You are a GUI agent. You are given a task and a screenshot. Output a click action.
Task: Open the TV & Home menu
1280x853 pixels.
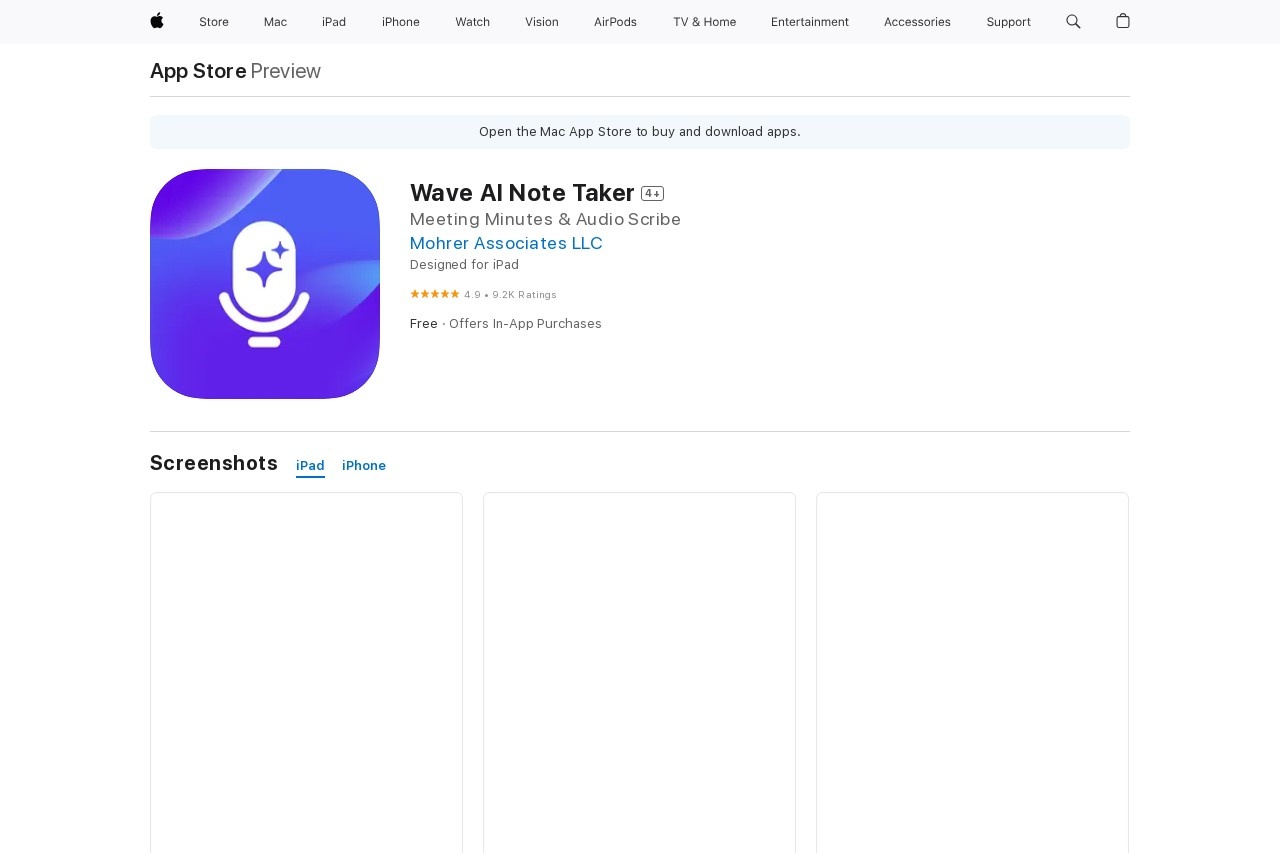(x=704, y=22)
